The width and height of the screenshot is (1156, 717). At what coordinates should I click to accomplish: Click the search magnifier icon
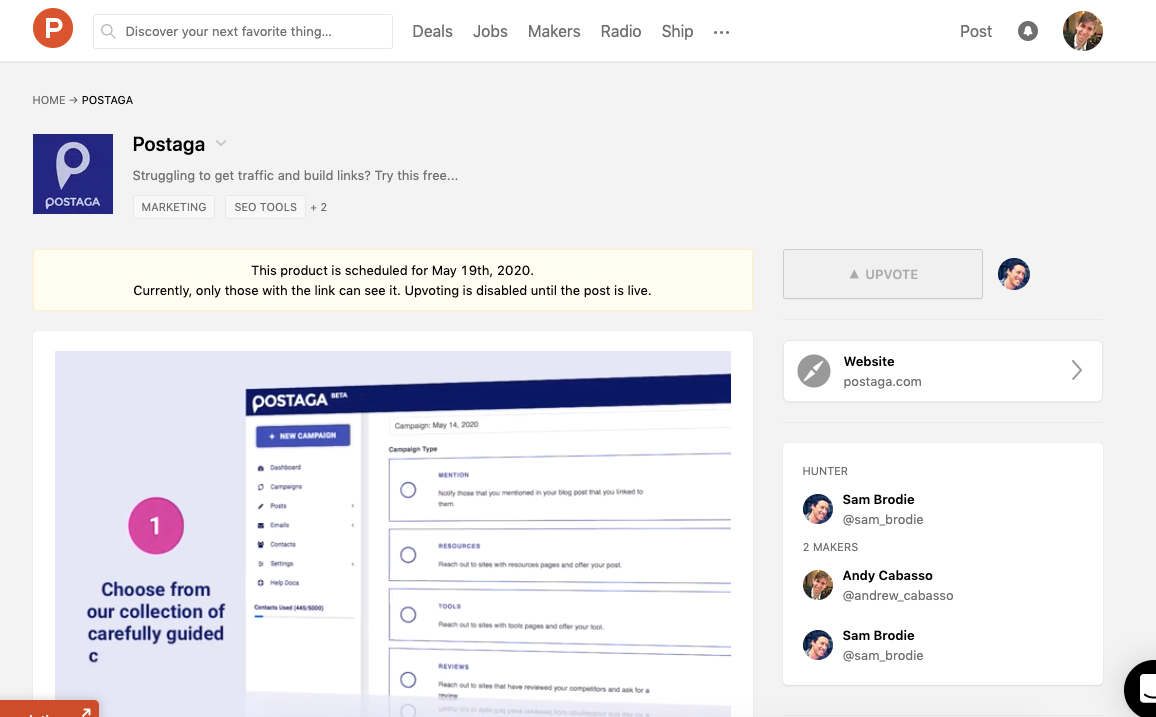tap(108, 31)
